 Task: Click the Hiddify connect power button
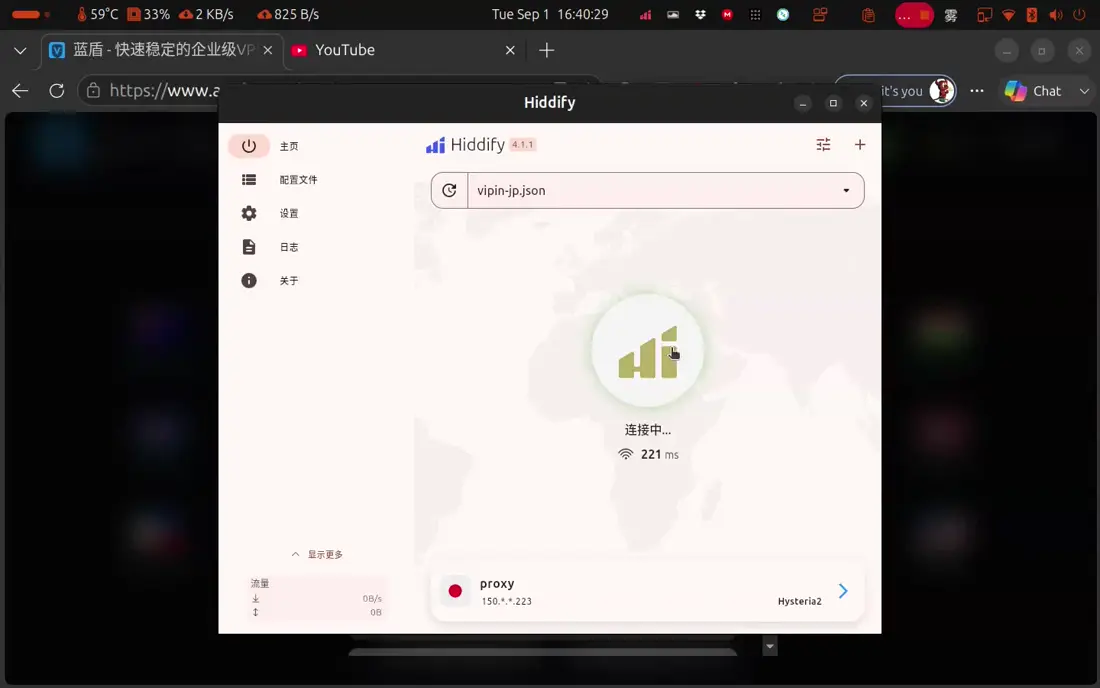click(x=648, y=351)
